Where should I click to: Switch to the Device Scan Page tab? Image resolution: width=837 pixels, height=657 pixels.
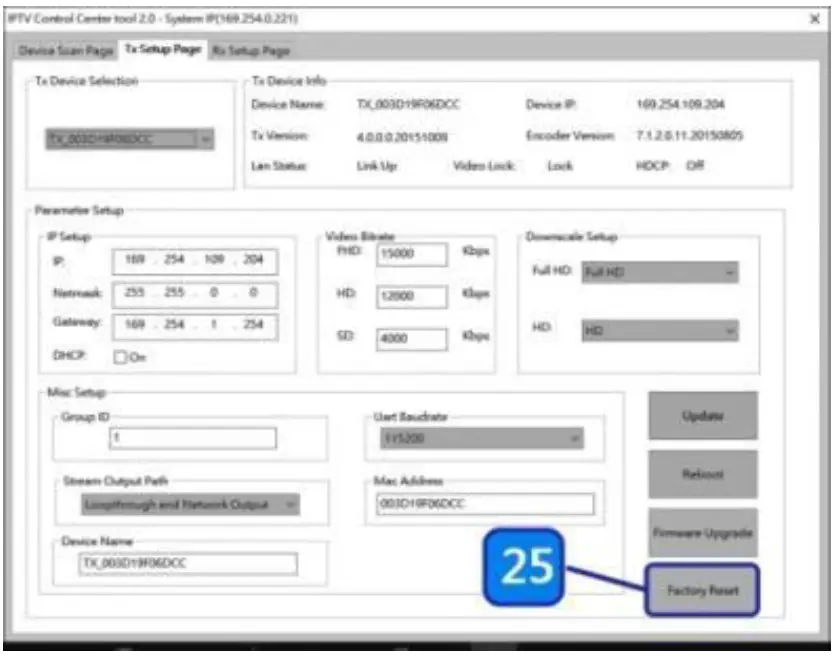65,51
